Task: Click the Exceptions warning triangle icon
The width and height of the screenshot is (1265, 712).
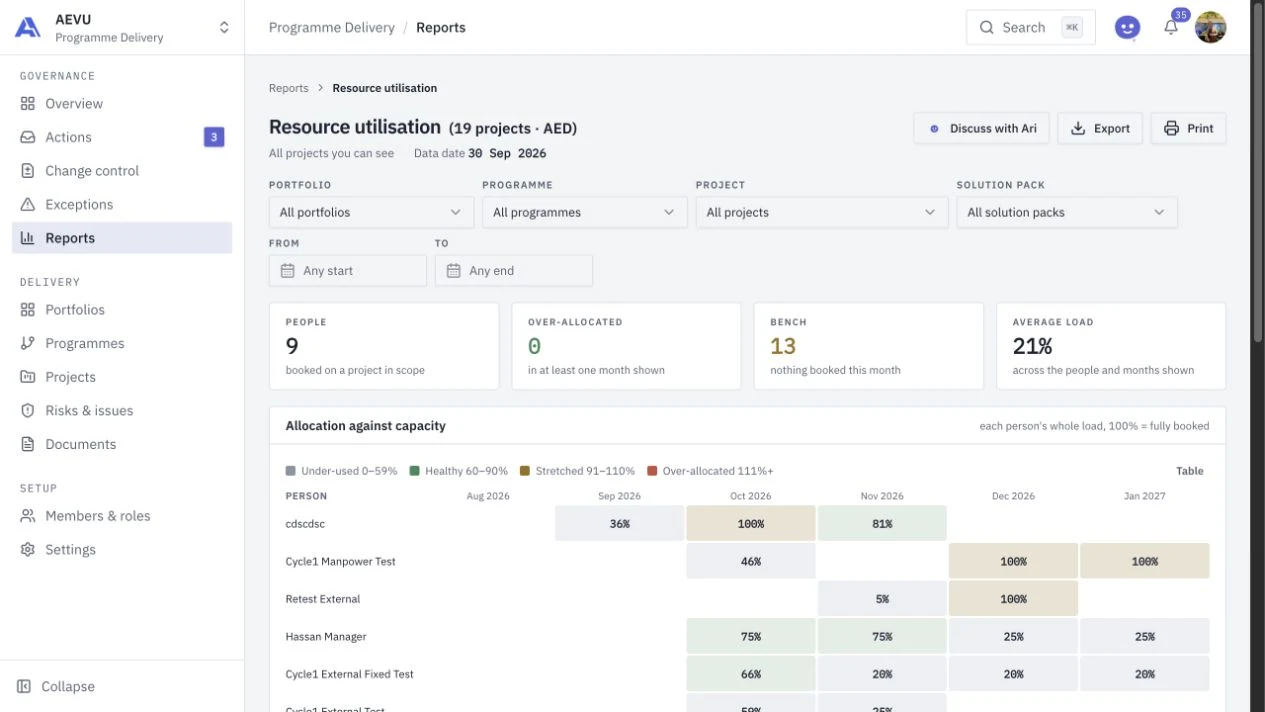Action: pyautogui.click(x=28, y=204)
